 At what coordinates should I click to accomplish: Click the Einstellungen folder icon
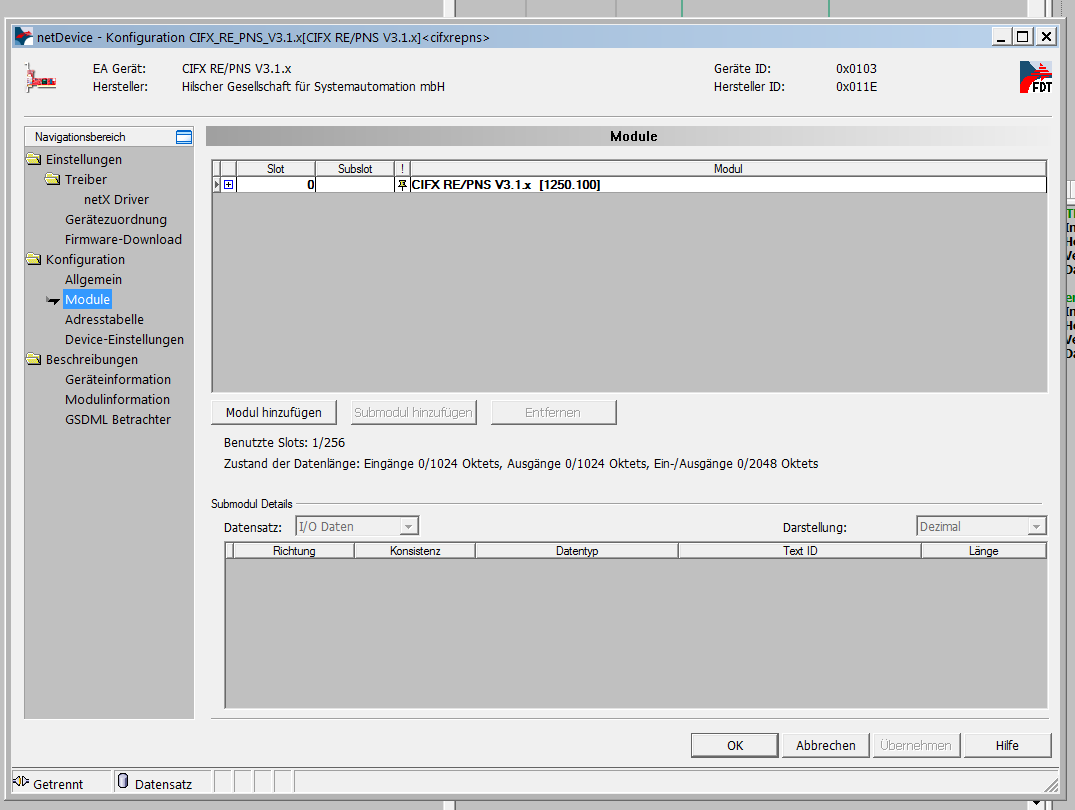click(34, 159)
